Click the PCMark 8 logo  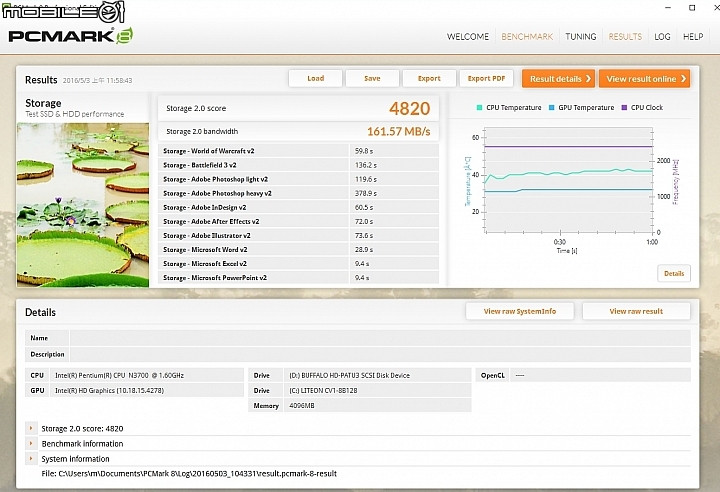click(71, 36)
